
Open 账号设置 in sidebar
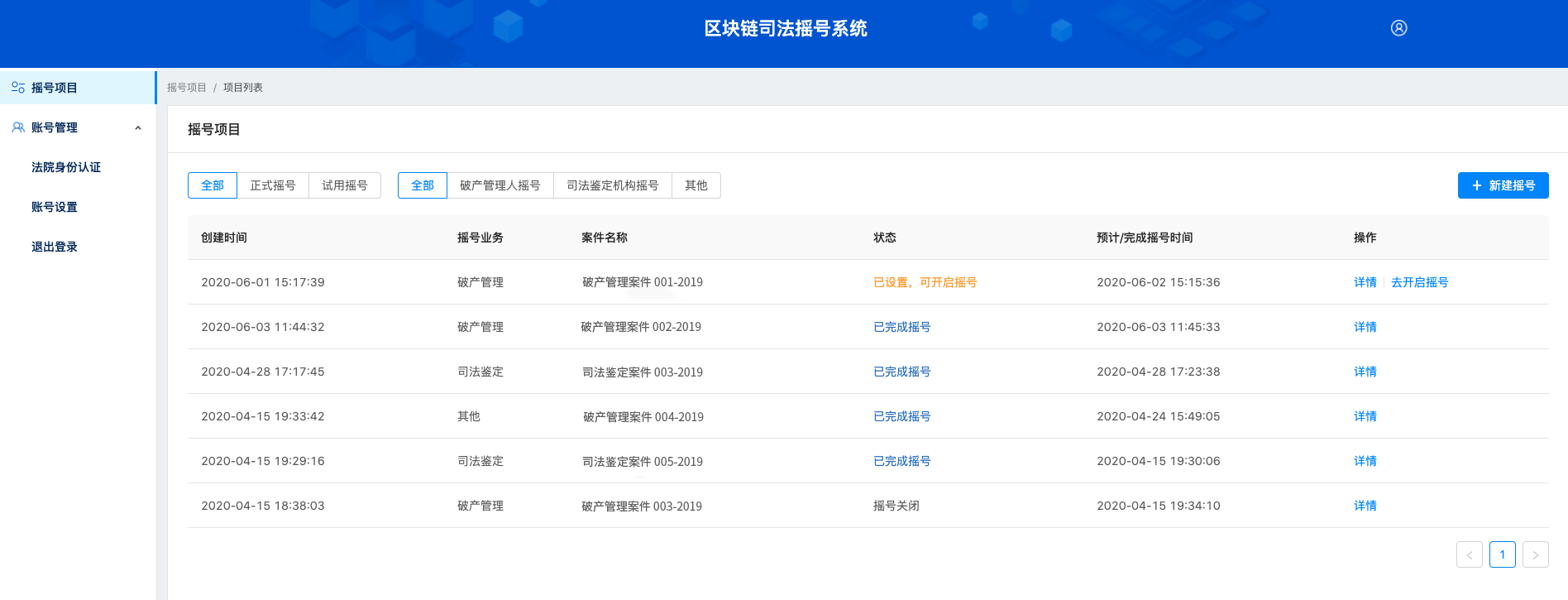(55, 207)
